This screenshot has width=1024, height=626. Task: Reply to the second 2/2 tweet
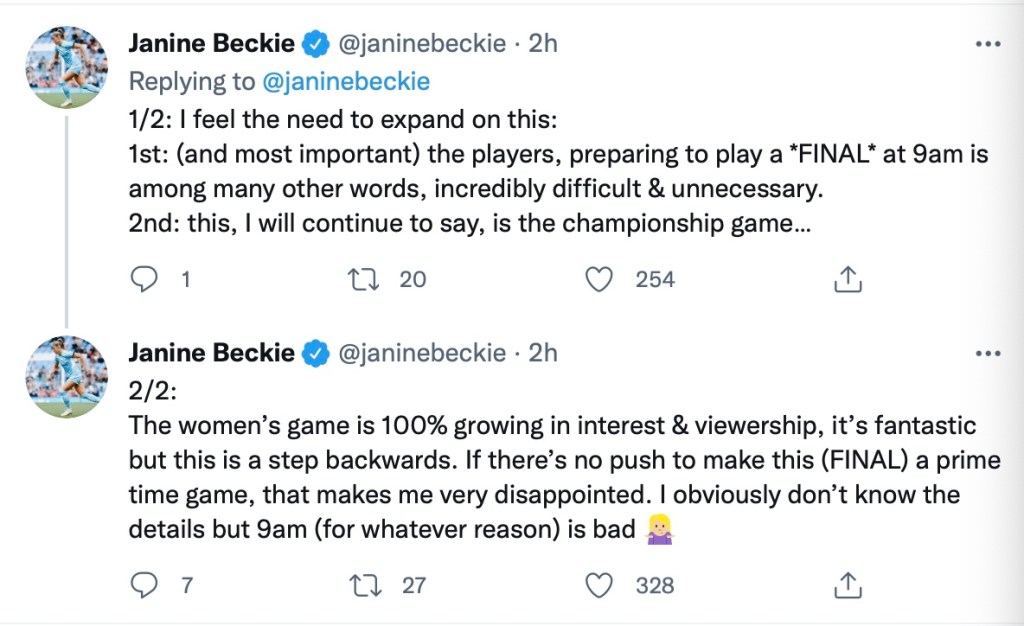(147, 585)
